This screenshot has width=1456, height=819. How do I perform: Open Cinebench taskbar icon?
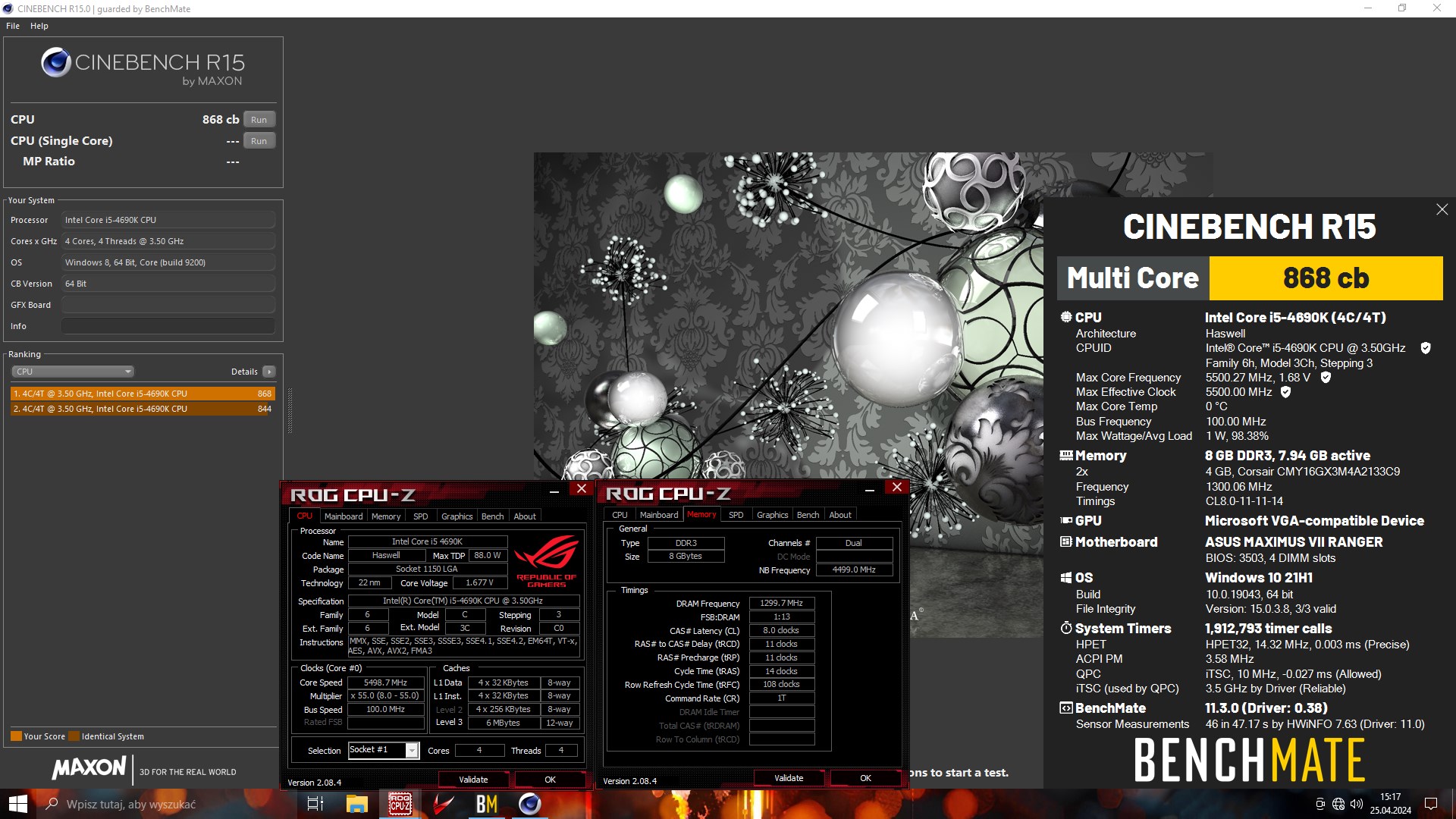click(x=530, y=804)
